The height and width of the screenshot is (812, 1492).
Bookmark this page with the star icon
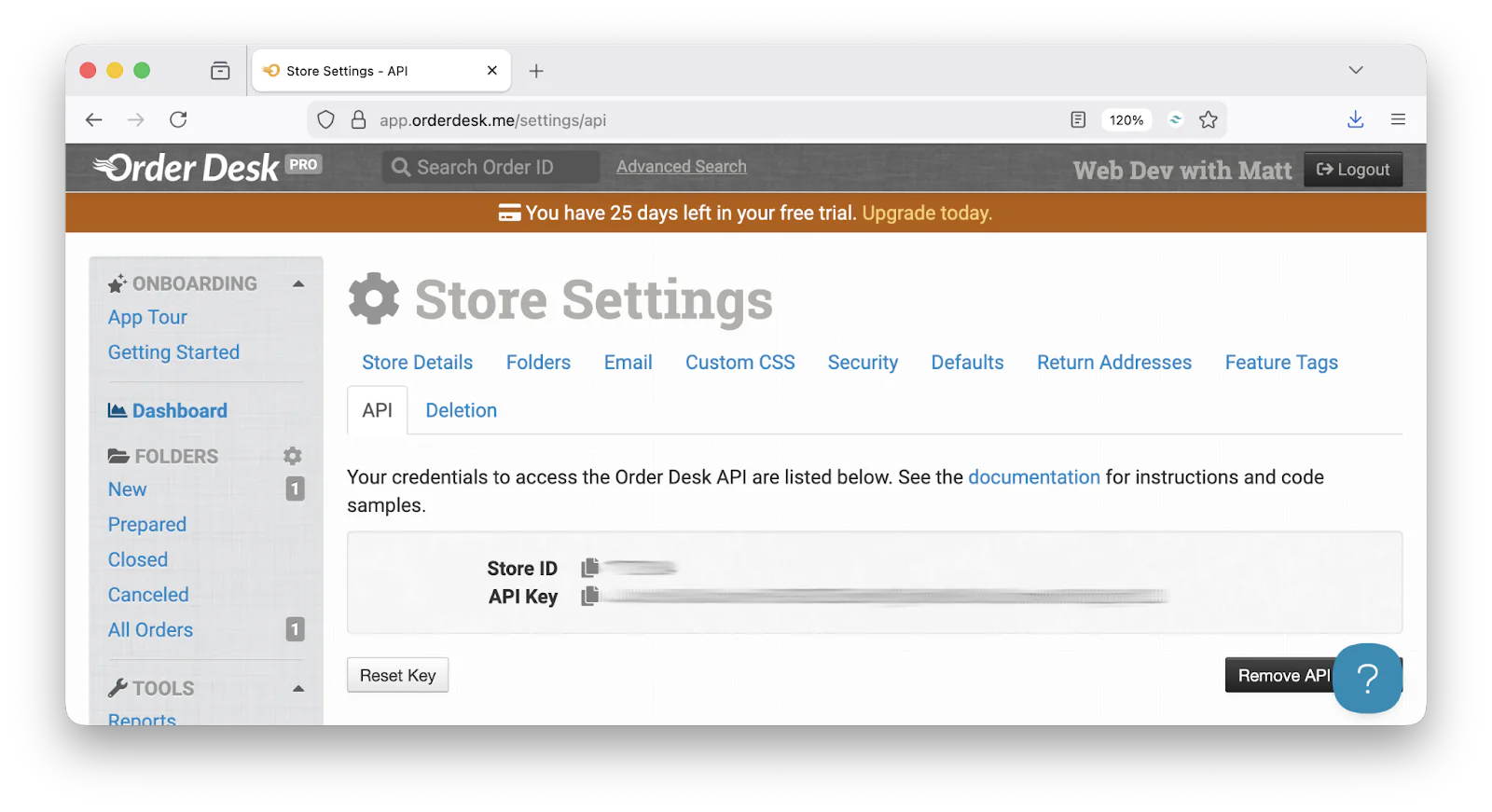pyautogui.click(x=1209, y=119)
